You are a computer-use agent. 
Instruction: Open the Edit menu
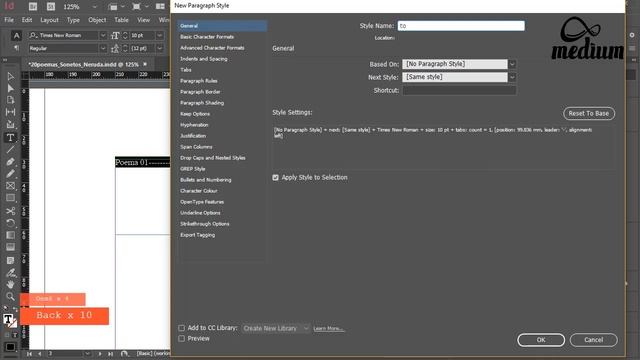(x=27, y=20)
